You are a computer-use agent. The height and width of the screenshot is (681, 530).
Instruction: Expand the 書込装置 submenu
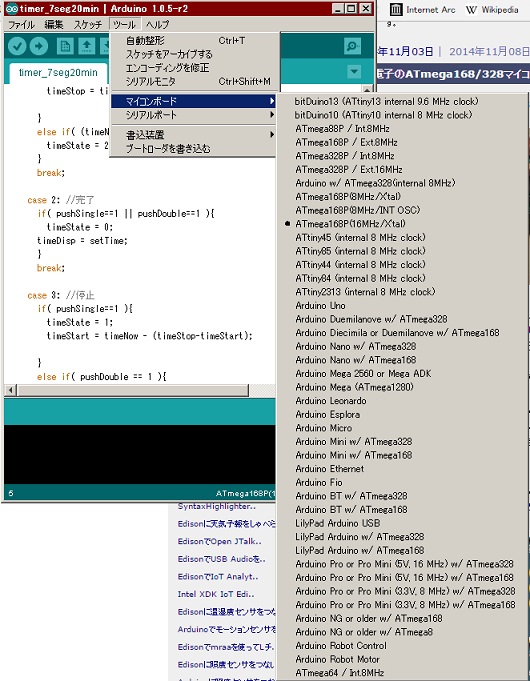click(193, 135)
